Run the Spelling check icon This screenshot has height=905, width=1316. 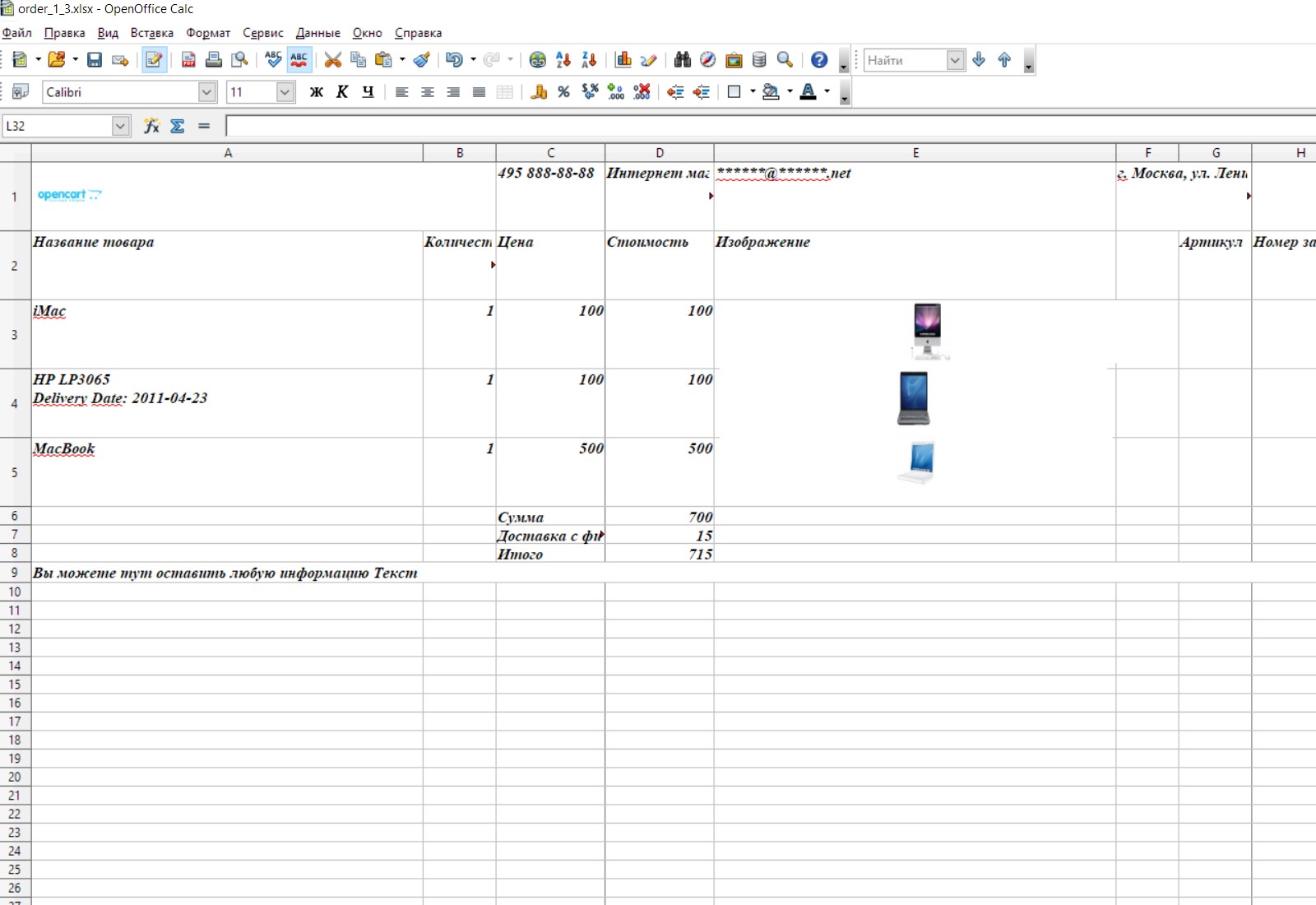click(x=273, y=60)
